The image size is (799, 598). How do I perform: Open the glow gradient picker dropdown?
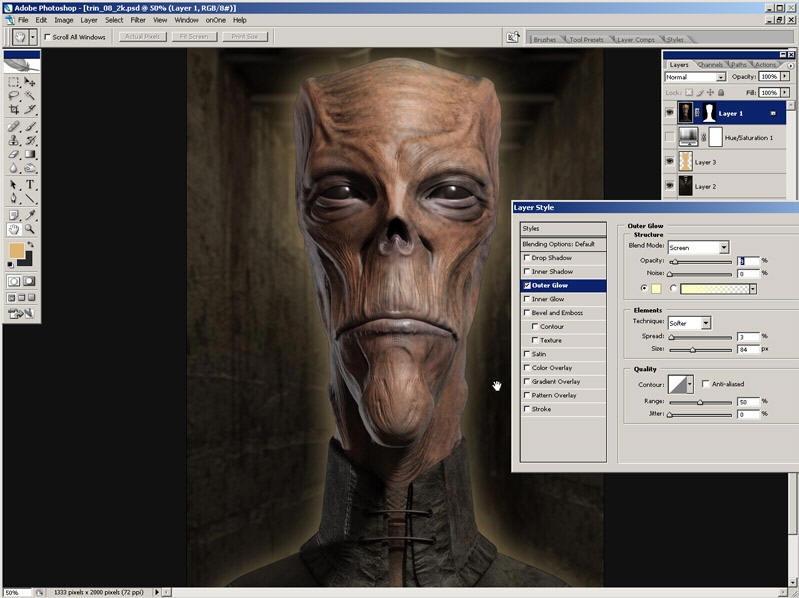coord(753,289)
